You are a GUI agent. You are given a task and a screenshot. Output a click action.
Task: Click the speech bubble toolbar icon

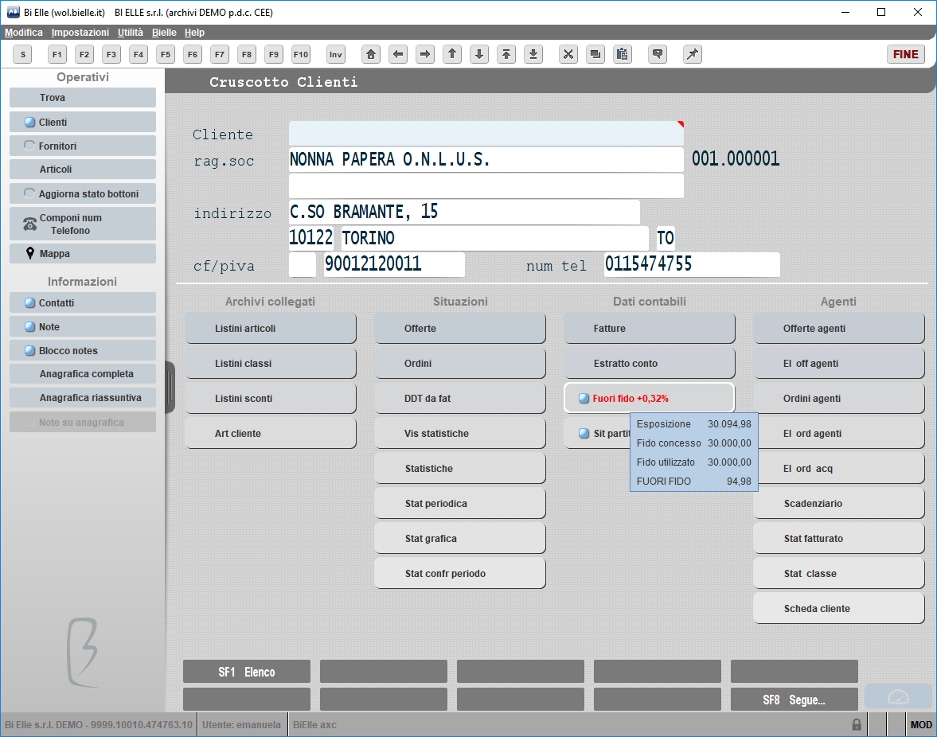[657, 54]
